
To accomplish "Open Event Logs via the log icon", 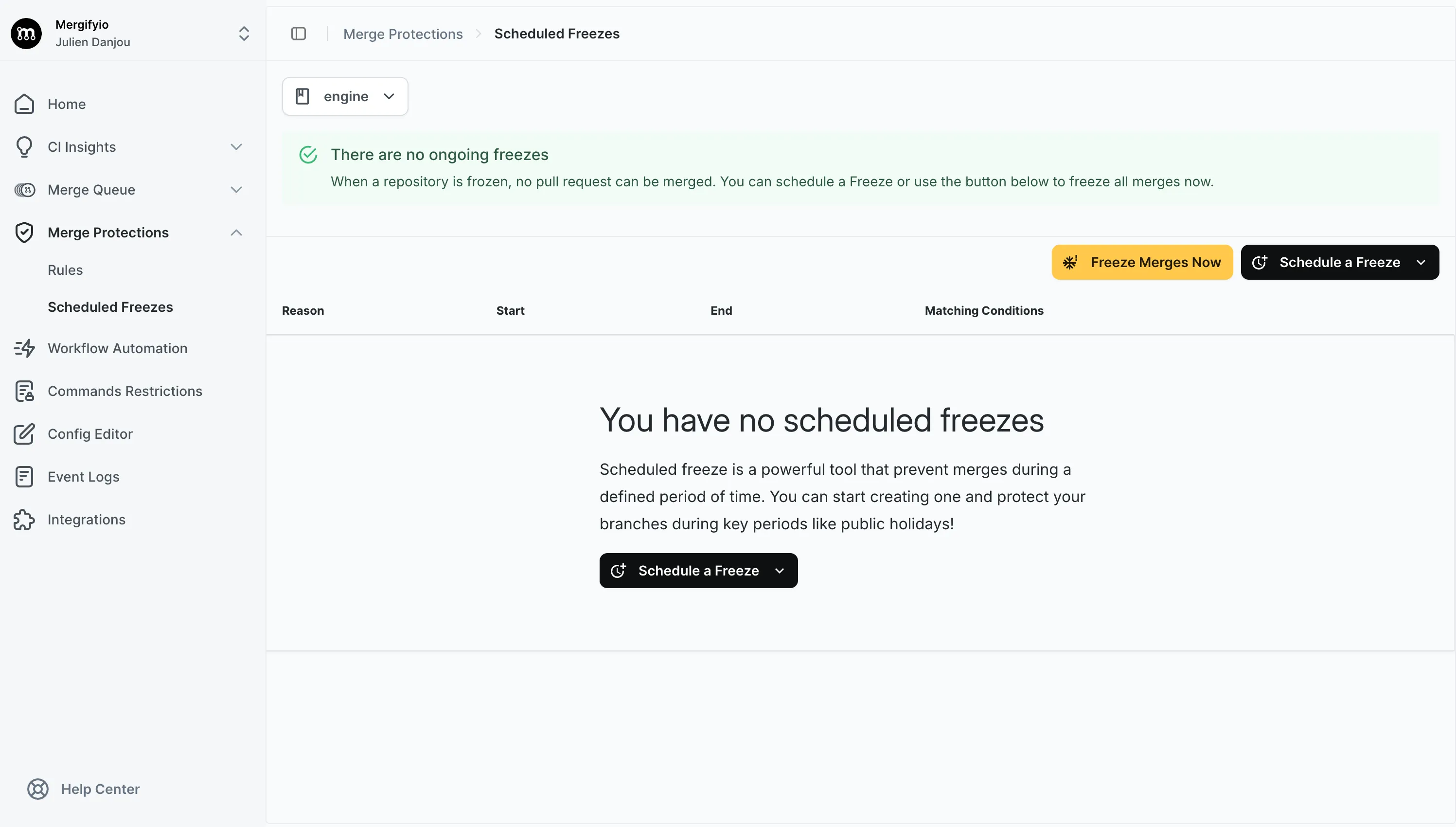I will [24, 477].
